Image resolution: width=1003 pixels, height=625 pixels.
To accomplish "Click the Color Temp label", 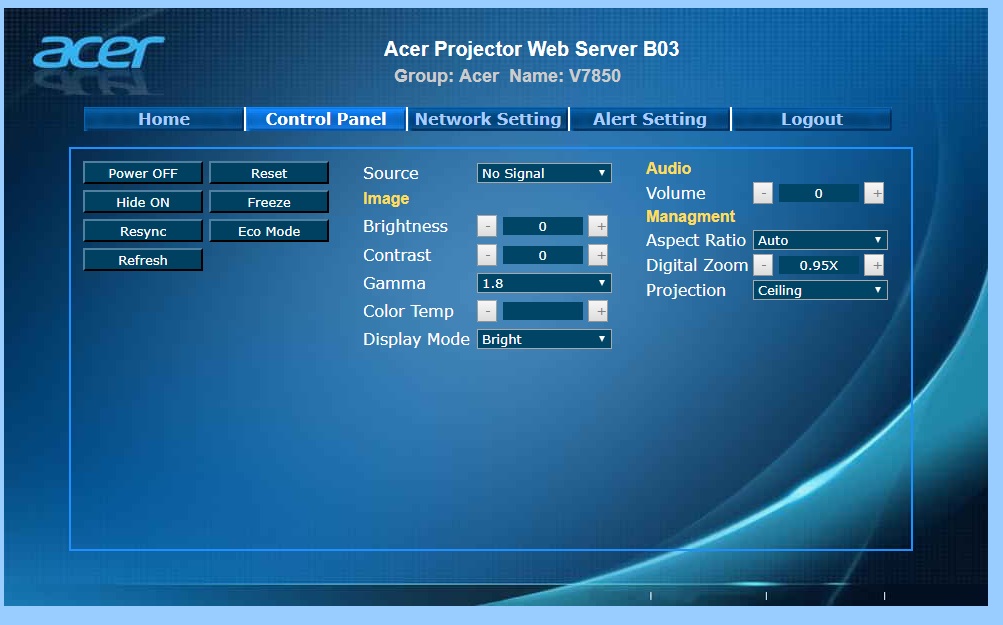I will (408, 311).
